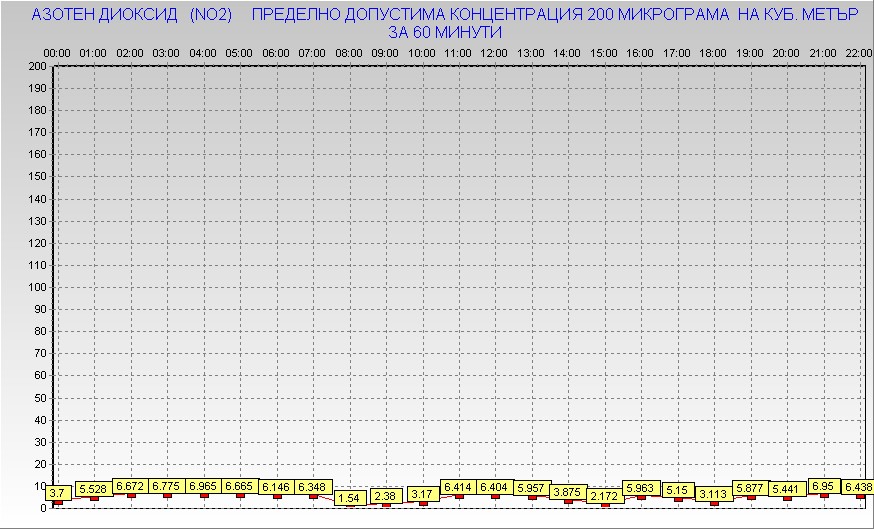Image resolution: width=874 pixels, height=529 pixels.
Task: Select the 06:00 time axis label
Action: (x=276, y=53)
